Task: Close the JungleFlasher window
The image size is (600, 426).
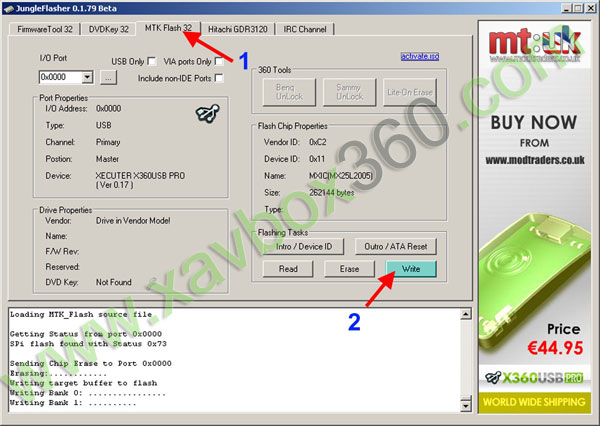Action: tap(591, 8)
